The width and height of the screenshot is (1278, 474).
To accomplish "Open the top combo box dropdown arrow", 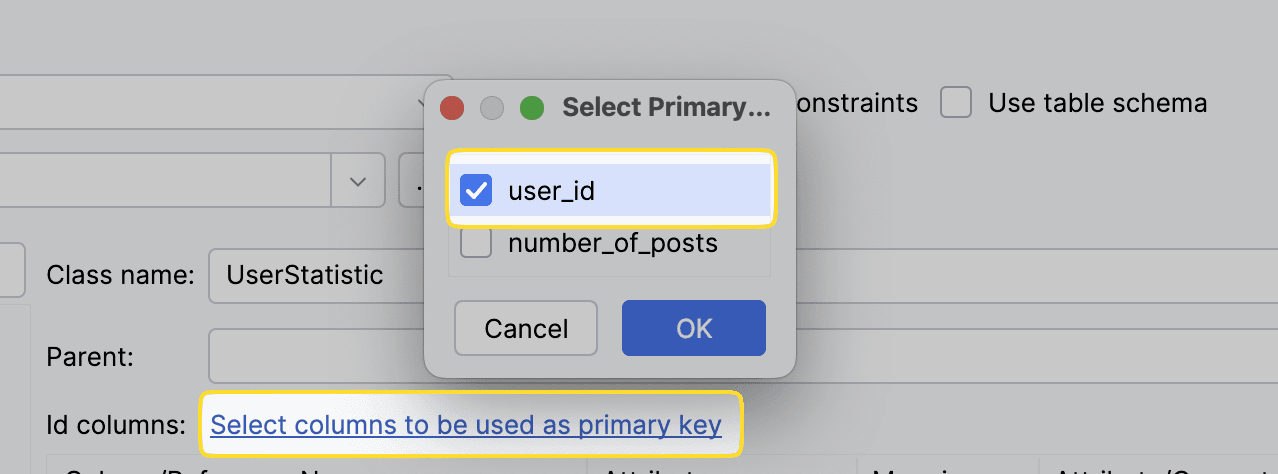I will (x=424, y=102).
